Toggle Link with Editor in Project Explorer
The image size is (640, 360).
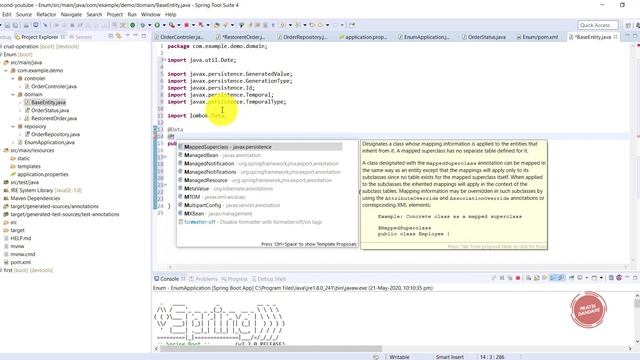pos(118,36)
